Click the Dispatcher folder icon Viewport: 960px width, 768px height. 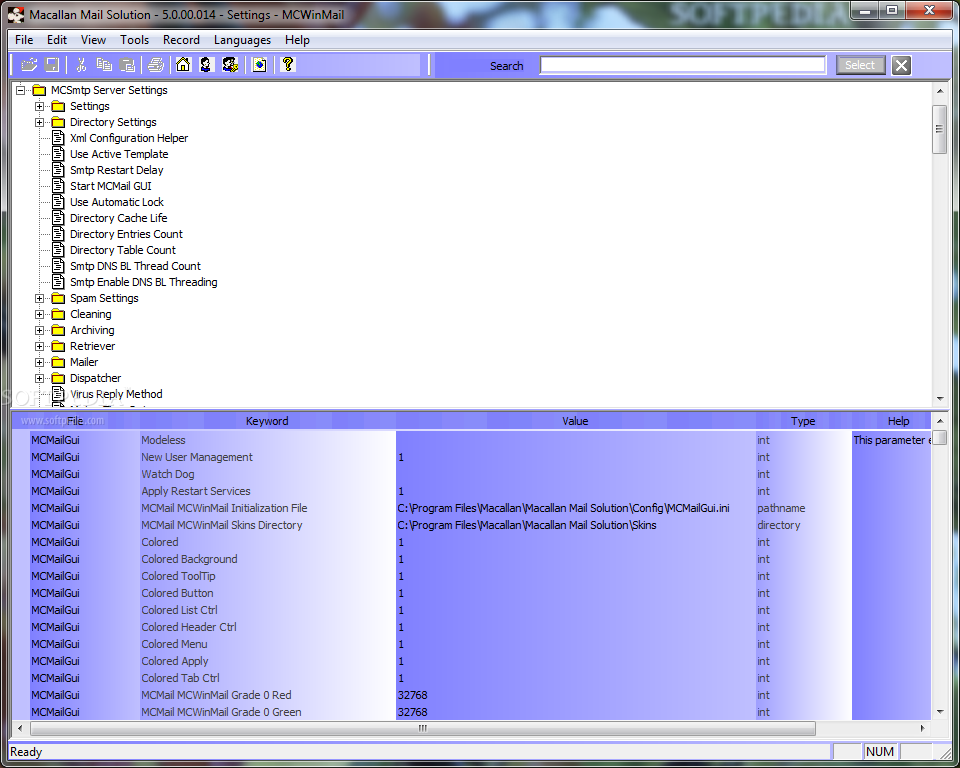point(58,378)
